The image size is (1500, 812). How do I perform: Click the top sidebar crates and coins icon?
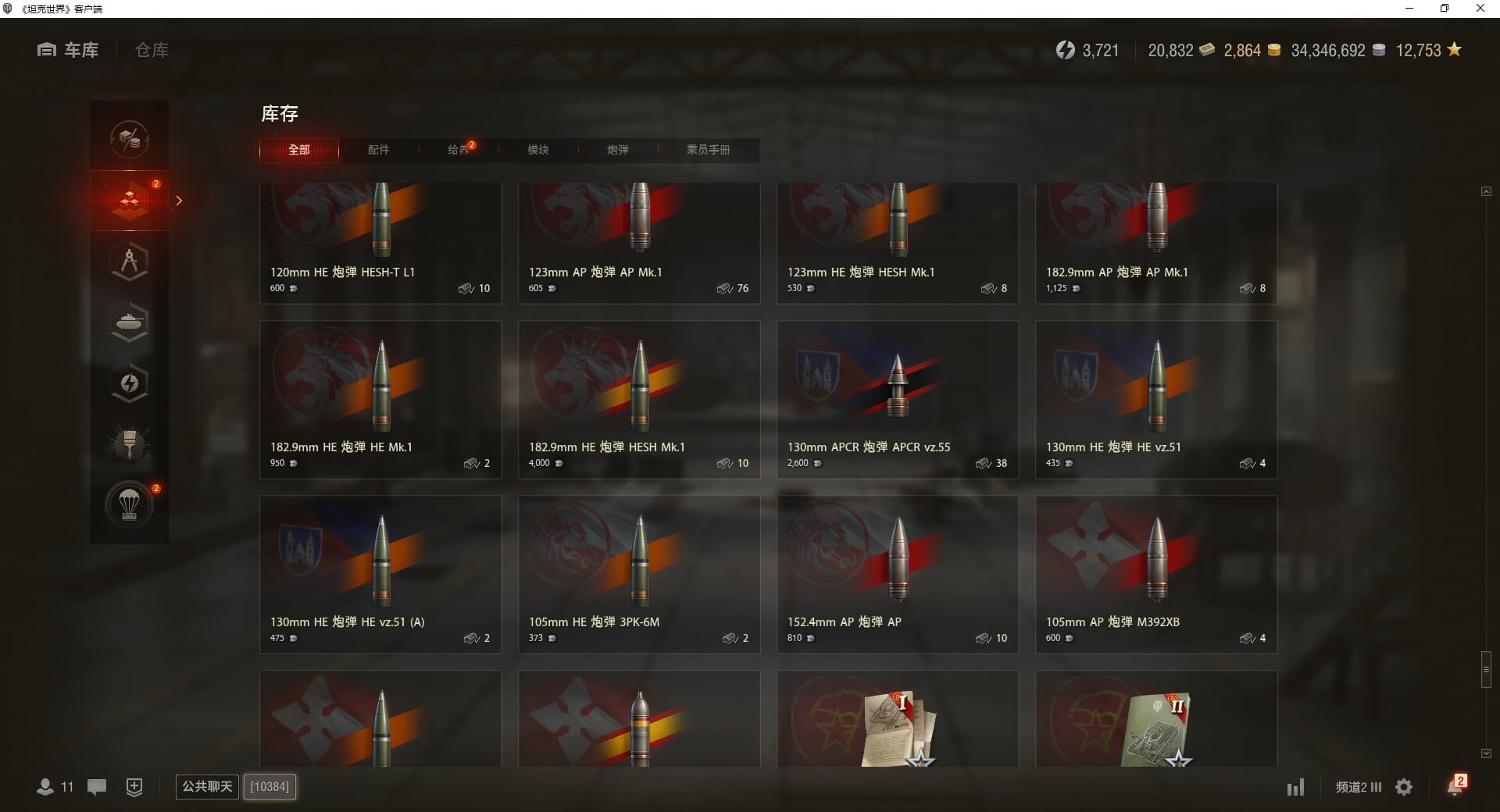point(130,140)
